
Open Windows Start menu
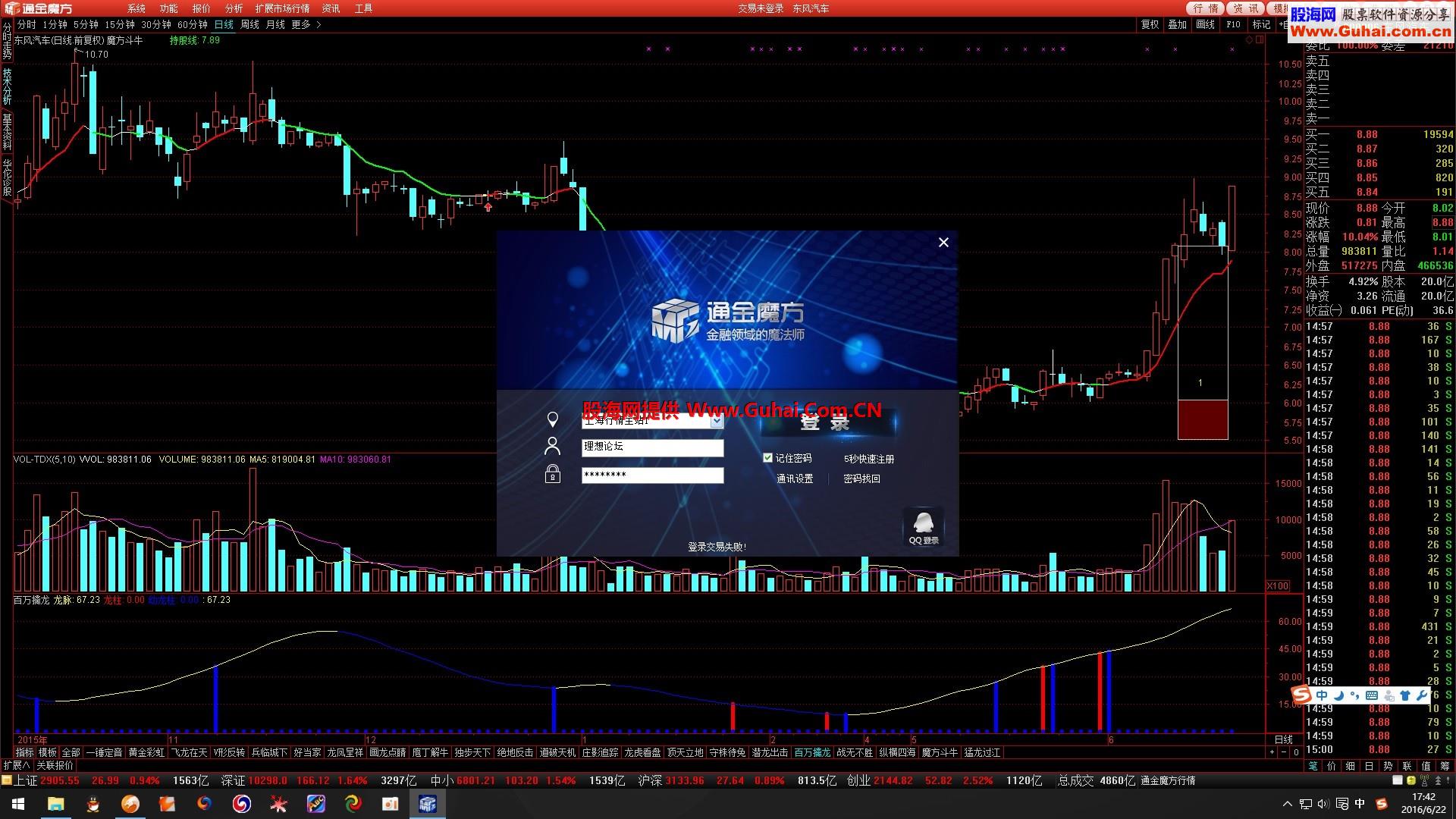[18, 804]
